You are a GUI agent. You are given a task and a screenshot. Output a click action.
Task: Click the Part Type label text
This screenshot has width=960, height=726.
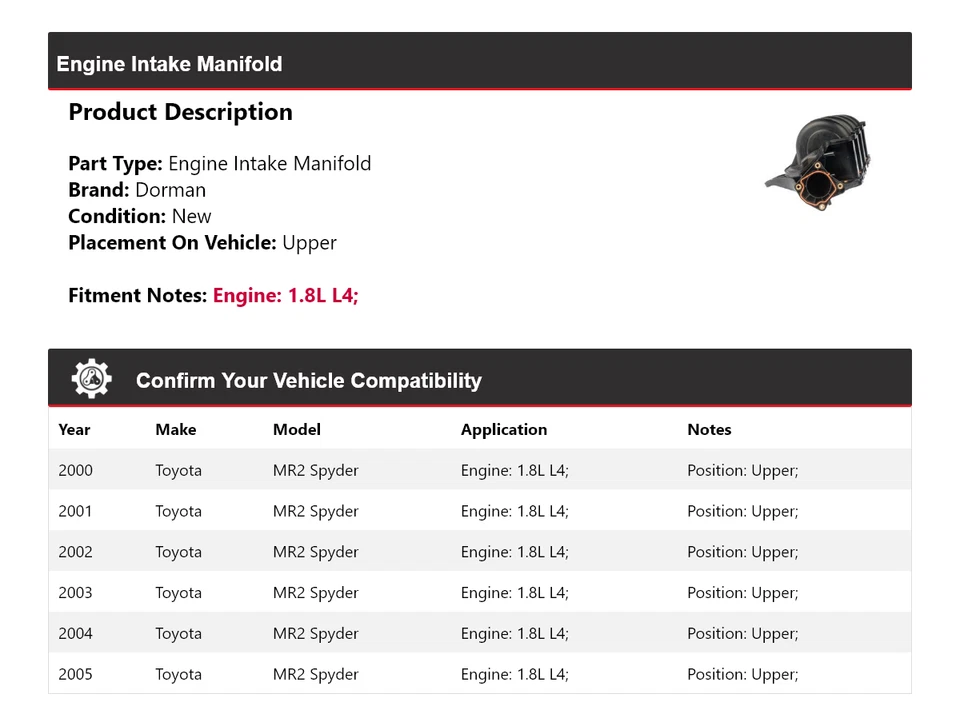pos(115,163)
